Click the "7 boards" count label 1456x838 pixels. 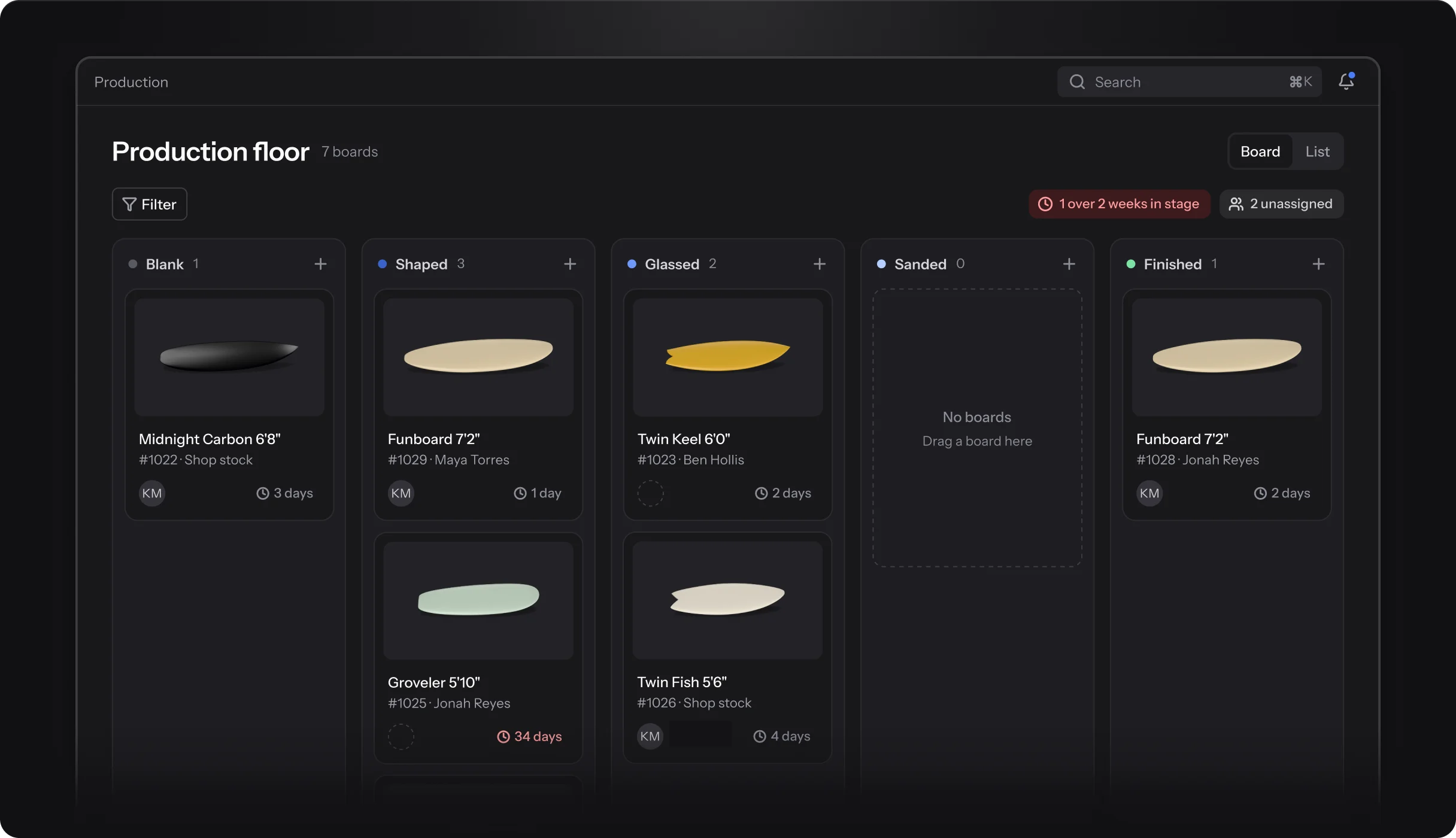[350, 152]
